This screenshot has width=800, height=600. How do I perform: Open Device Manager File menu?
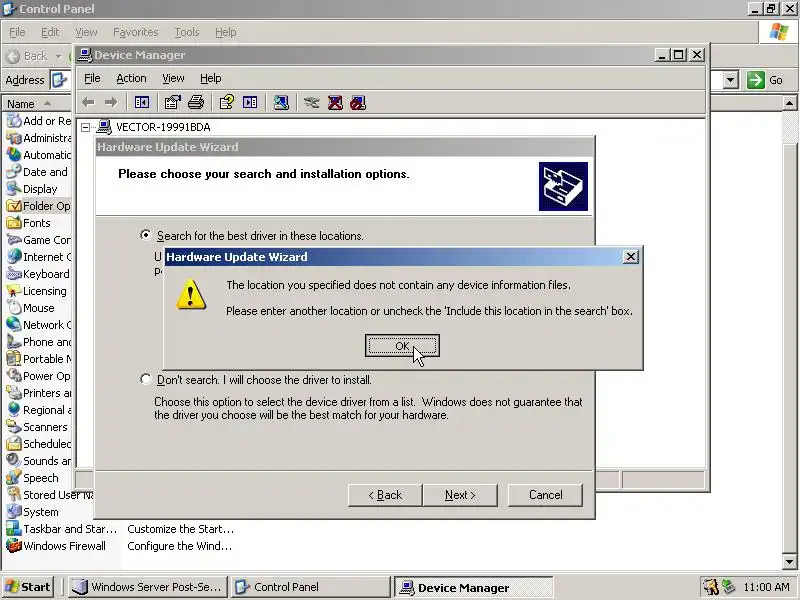(x=92, y=78)
